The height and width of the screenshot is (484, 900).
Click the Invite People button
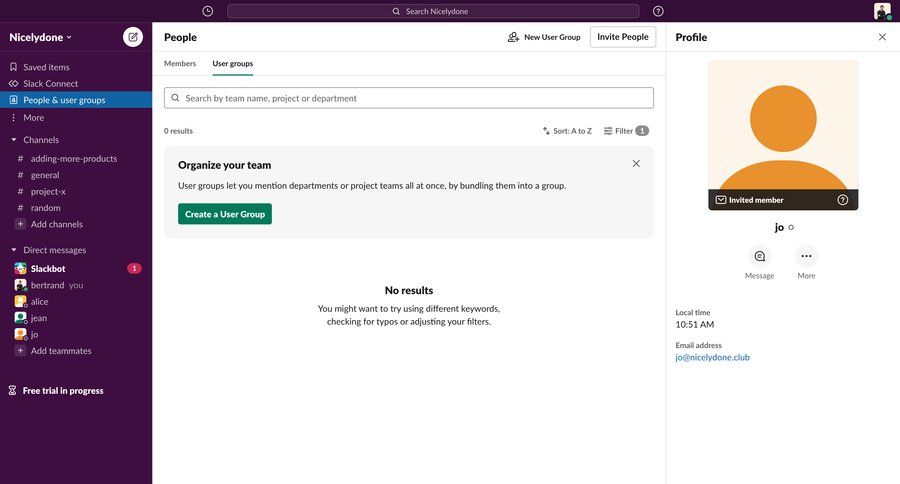(623, 37)
